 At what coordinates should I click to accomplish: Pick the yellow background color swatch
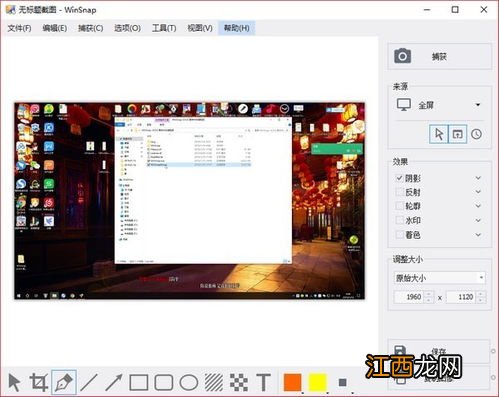click(317, 382)
